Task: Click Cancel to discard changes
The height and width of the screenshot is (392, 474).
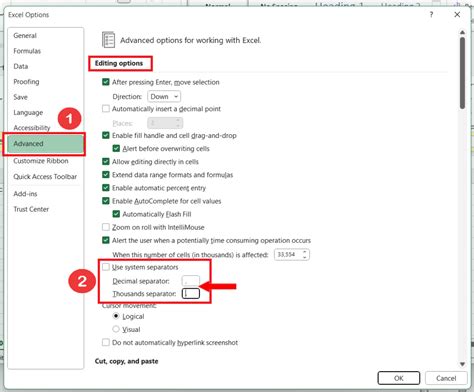Action: [x=446, y=378]
